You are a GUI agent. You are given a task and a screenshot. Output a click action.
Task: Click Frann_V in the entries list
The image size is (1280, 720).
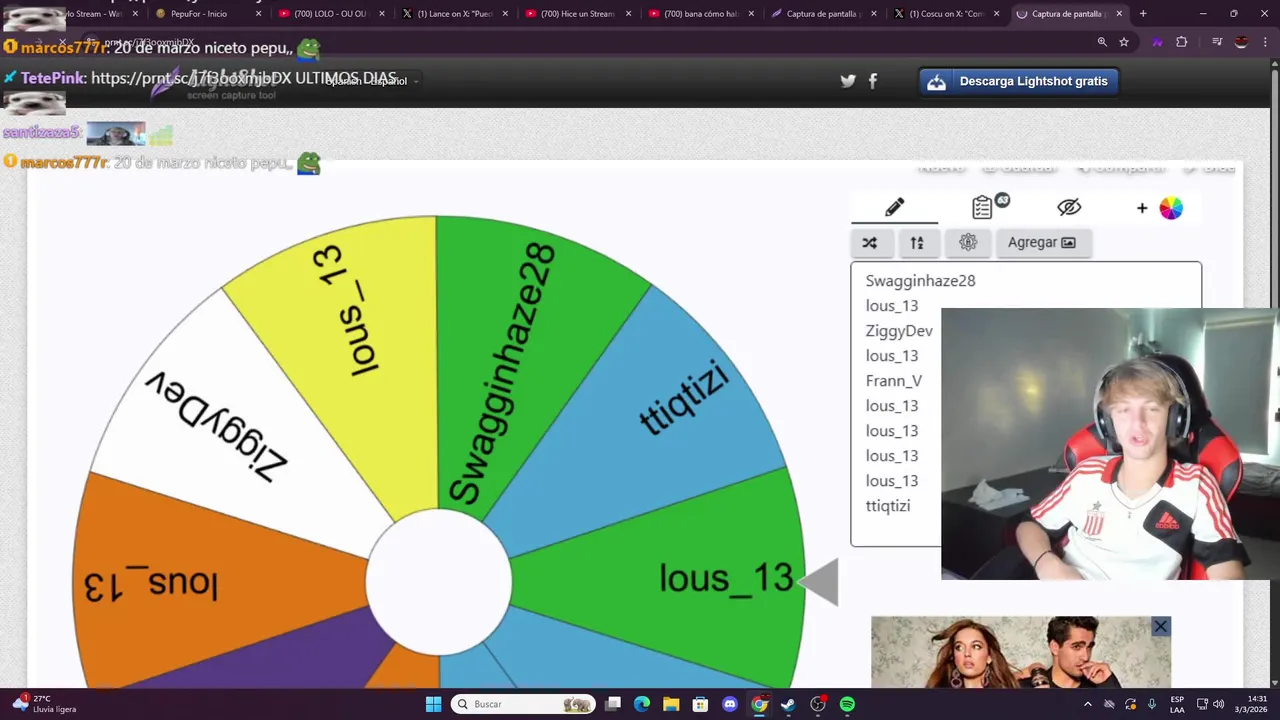[x=894, y=381]
